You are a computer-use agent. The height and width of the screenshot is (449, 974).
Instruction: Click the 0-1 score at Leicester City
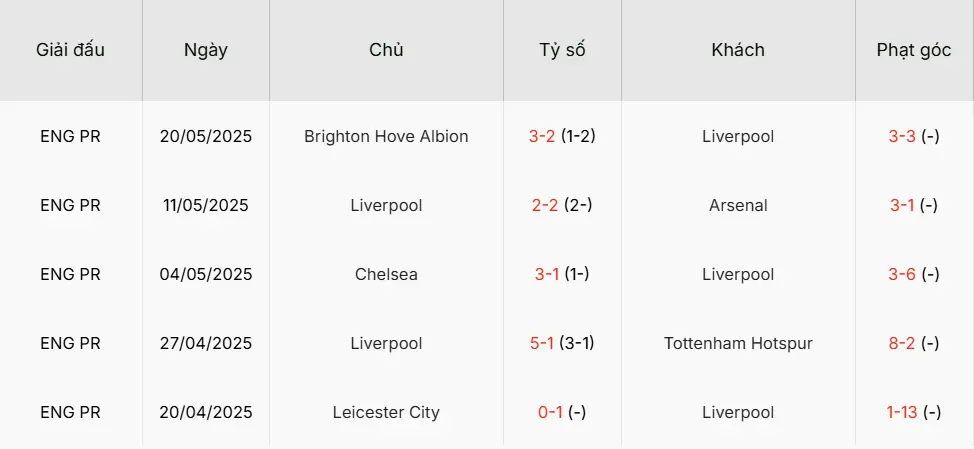click(551, 412)
